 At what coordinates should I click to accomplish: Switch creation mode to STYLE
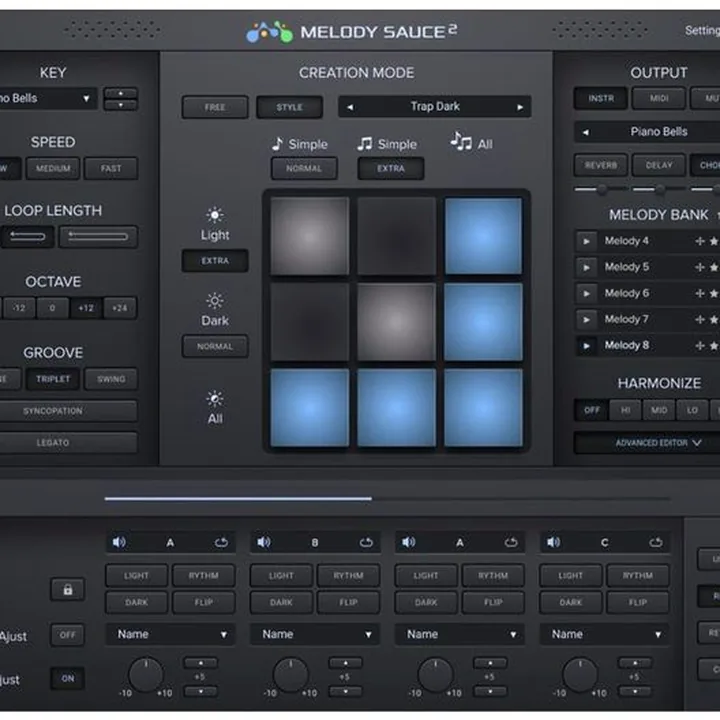click(289, 107)
